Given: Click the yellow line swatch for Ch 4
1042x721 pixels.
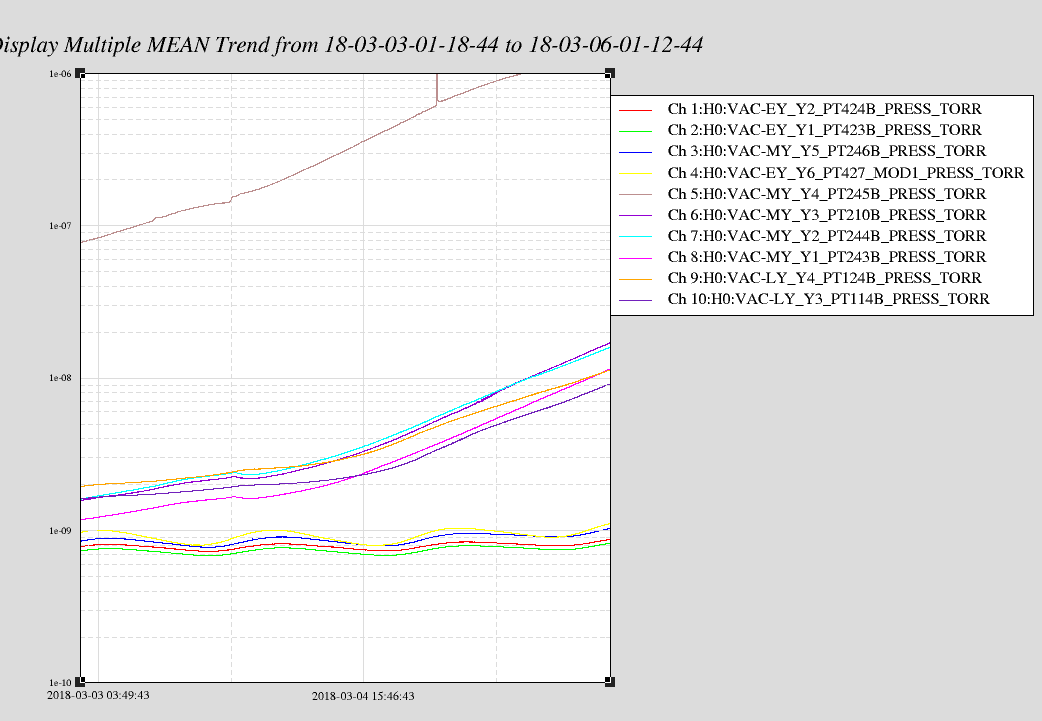Looking at the screenshot, I should pos(635,174).
